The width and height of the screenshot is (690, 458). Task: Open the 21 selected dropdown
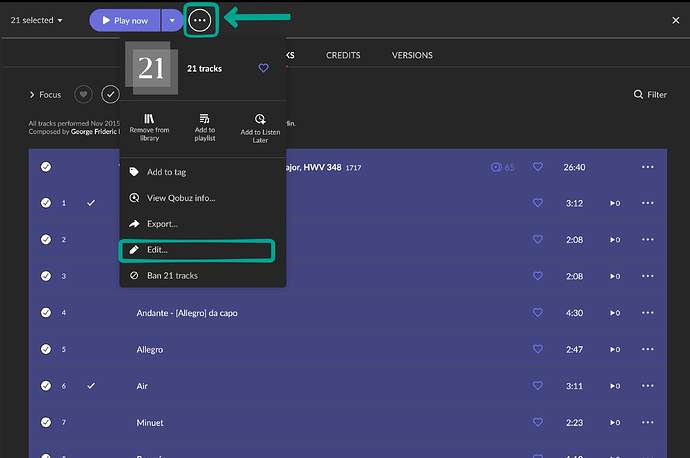point(36,20)
